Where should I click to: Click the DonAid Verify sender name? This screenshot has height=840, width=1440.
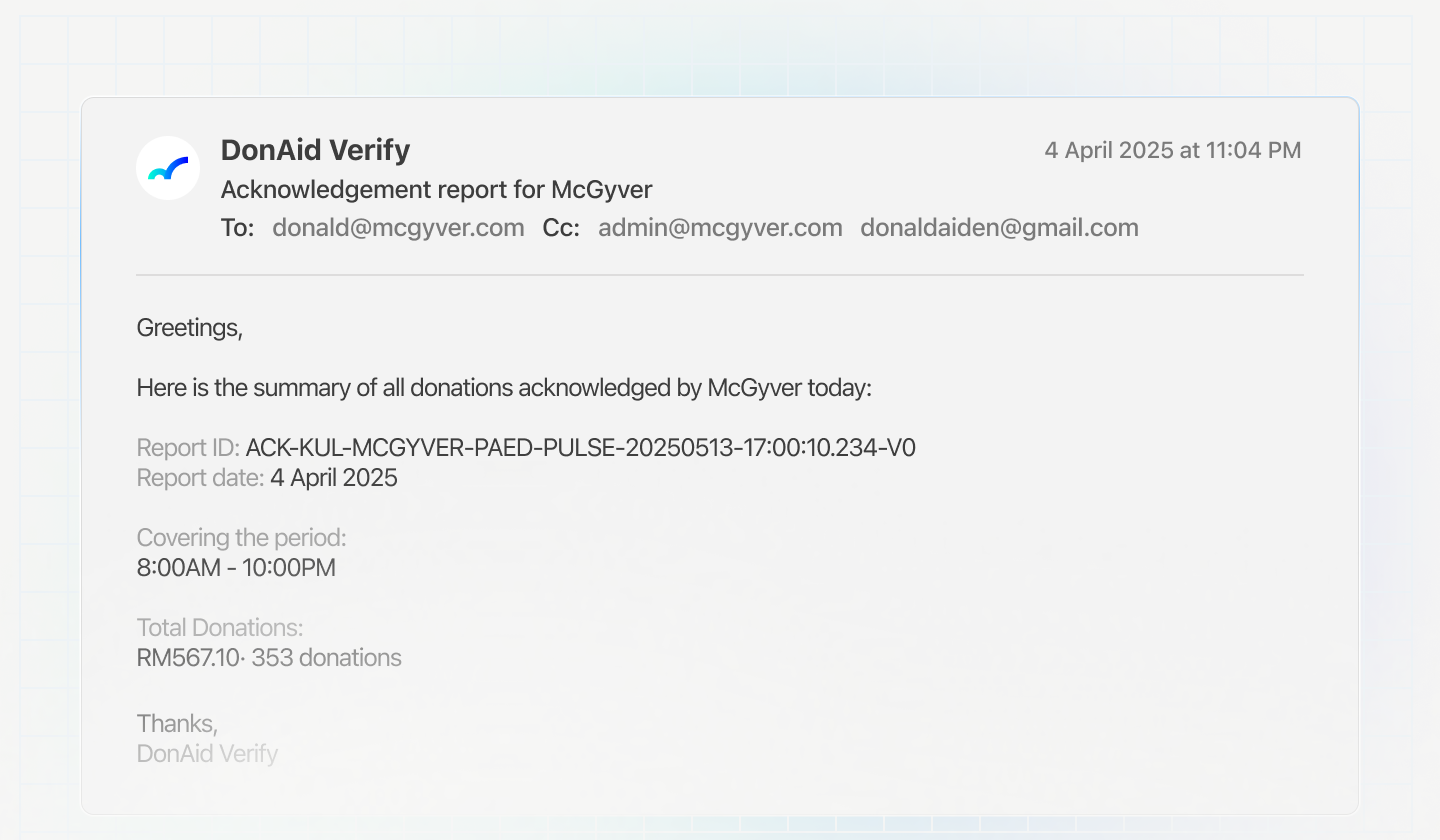click(315, 150)
